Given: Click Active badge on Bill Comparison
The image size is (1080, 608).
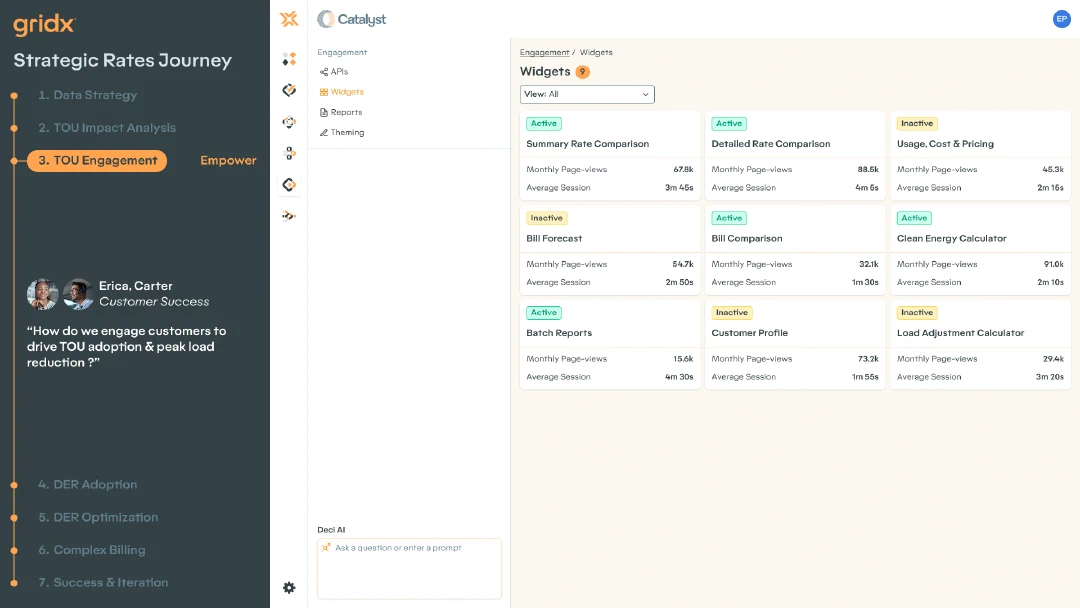Looking at the screenshot, I should point(729,218).
